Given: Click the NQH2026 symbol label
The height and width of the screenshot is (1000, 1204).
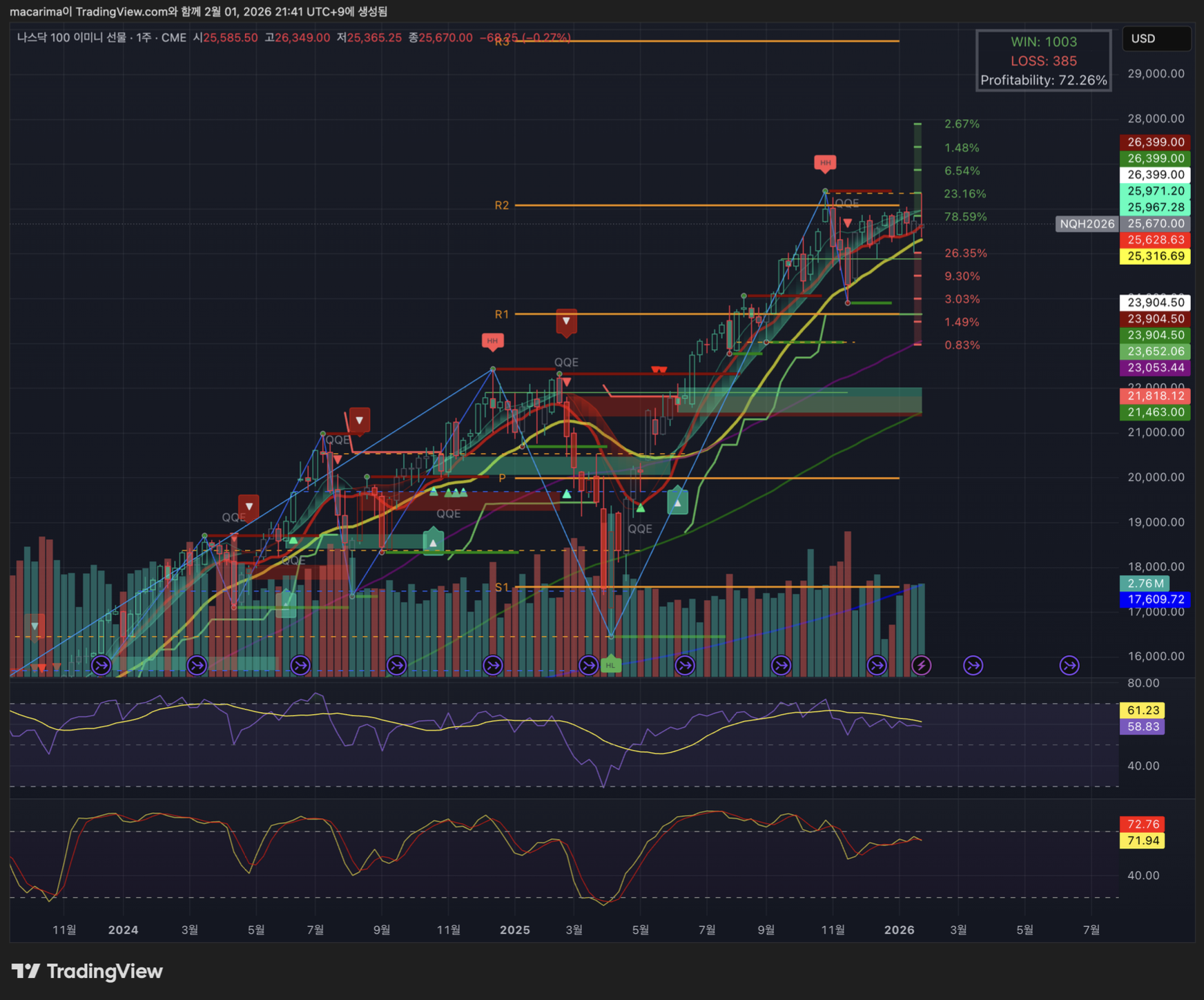Looking at the screenshot, I should [1087, 224].
